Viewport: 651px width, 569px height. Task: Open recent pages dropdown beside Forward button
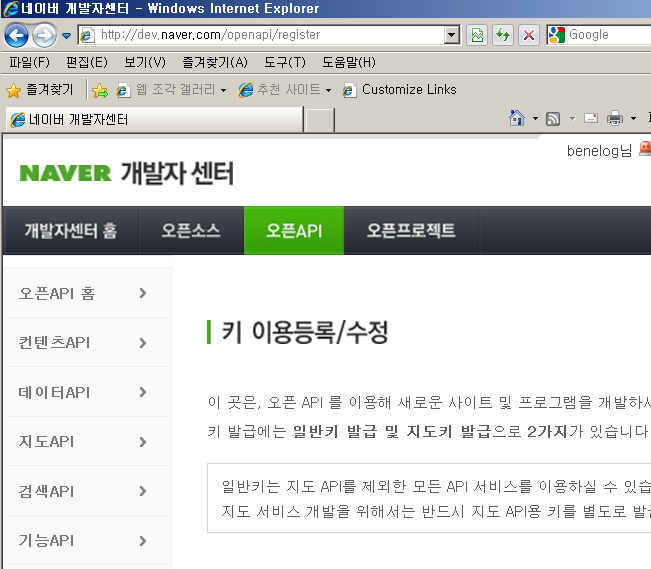(66, 36)
